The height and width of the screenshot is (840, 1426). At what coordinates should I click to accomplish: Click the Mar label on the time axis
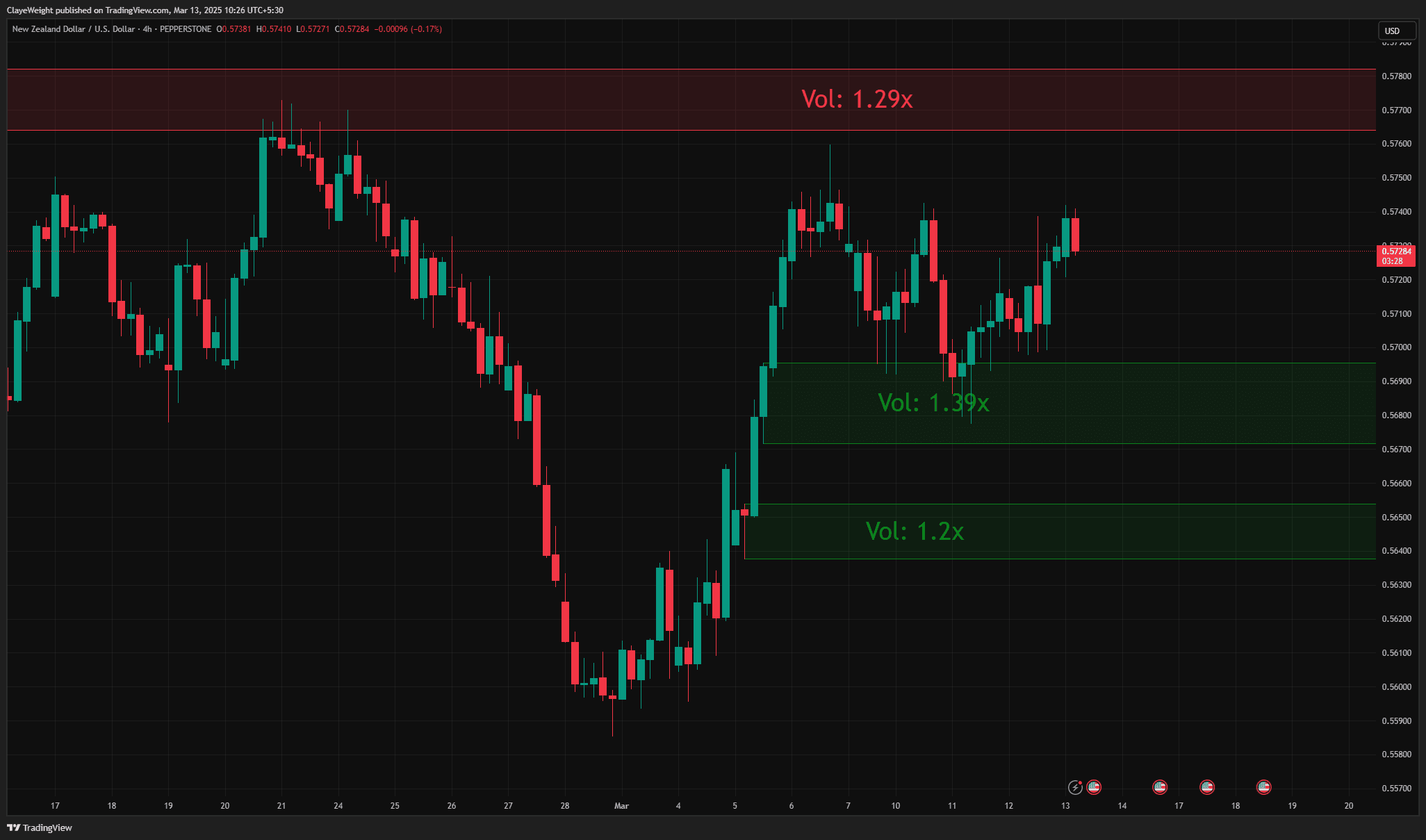click(x=621, y=806)
